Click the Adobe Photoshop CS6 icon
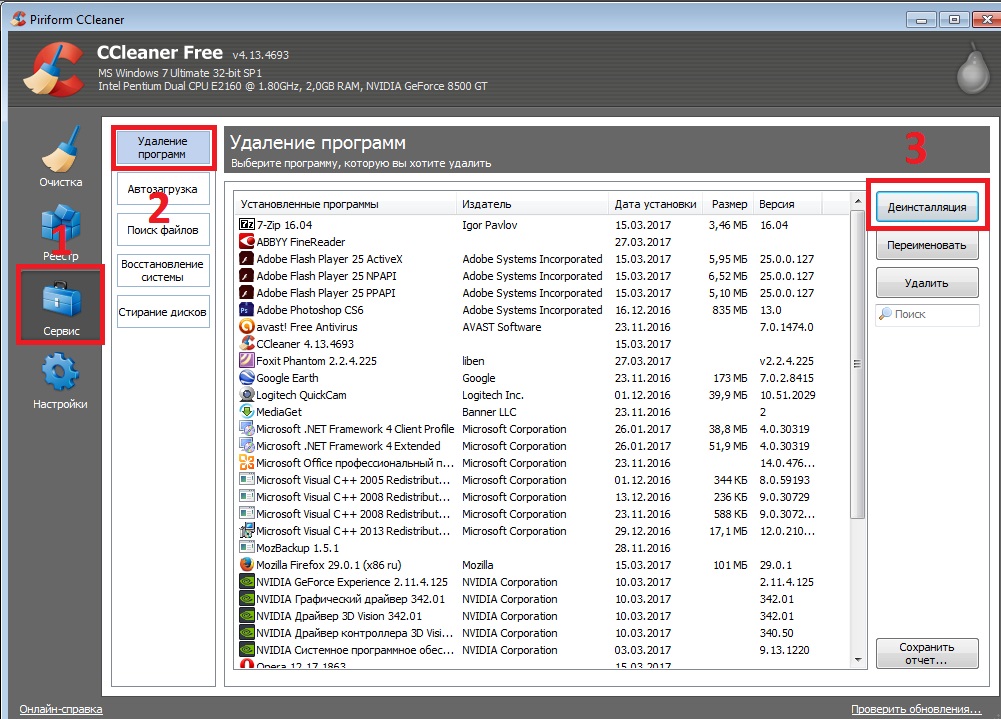Viewport: 1001px width, 719px height. [x=246, y=310]
